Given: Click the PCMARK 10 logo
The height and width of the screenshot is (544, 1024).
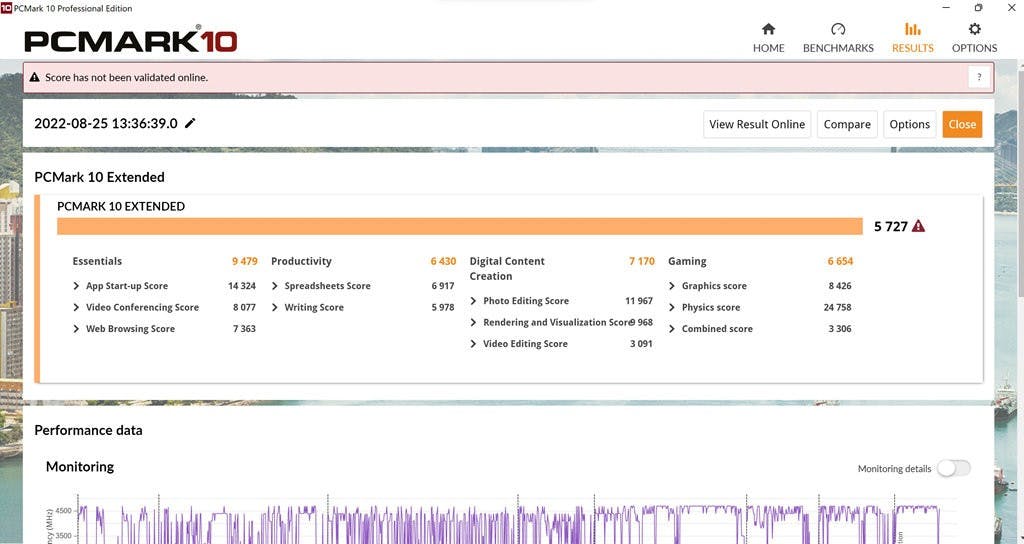Looking at the screenshot, I should click(131, 40).
